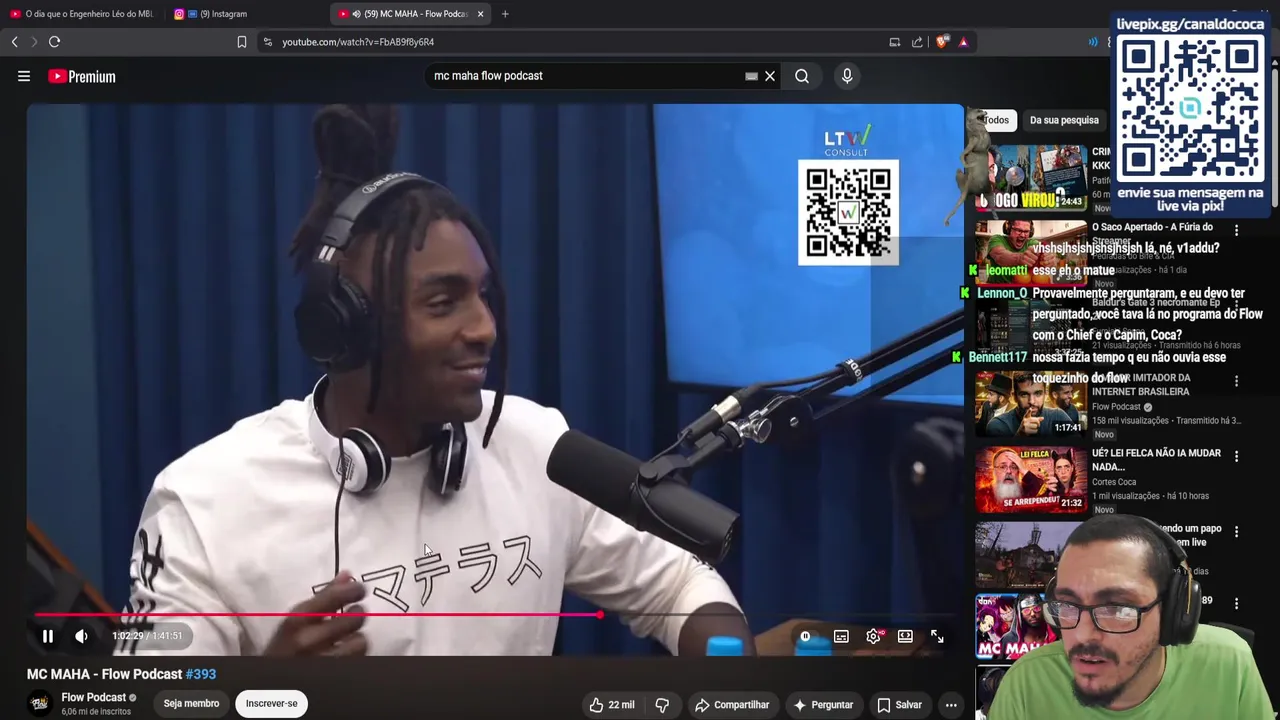Start voice search with microphone

[847, 76]
